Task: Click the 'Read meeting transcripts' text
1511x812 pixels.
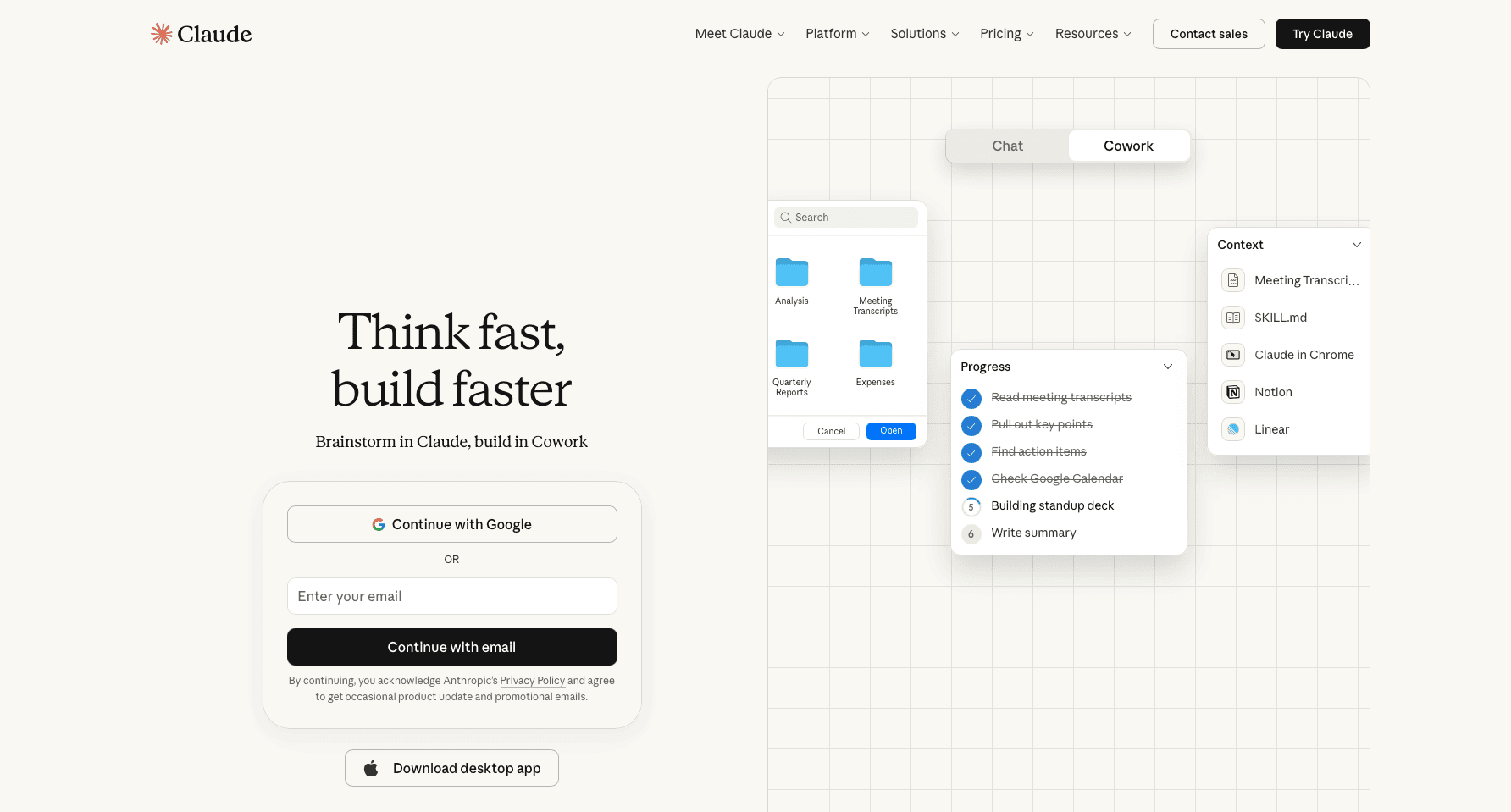Action: pyautogui.click(x=1061, y=397)
